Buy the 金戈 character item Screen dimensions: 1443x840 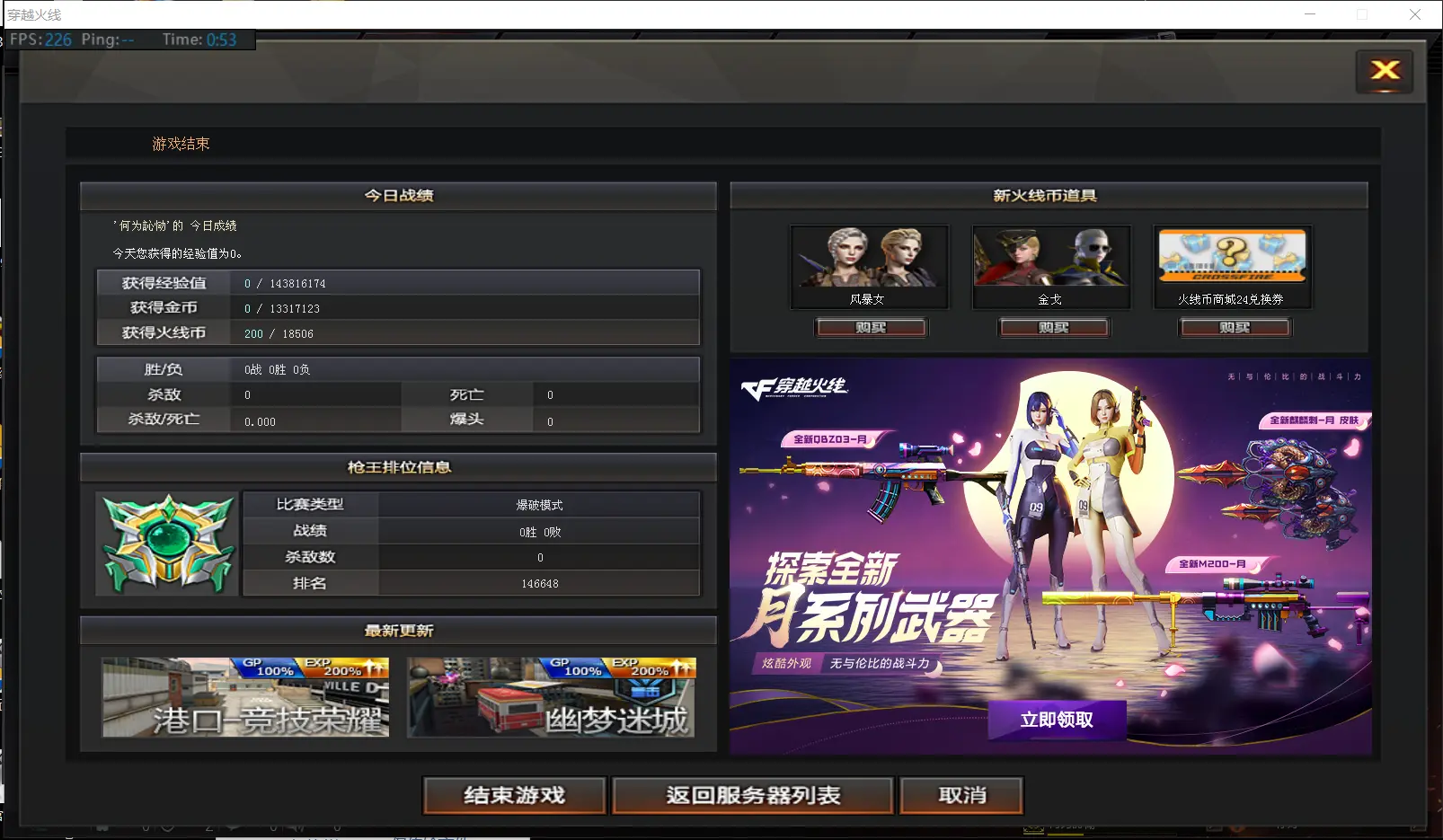click(1054, 328)
